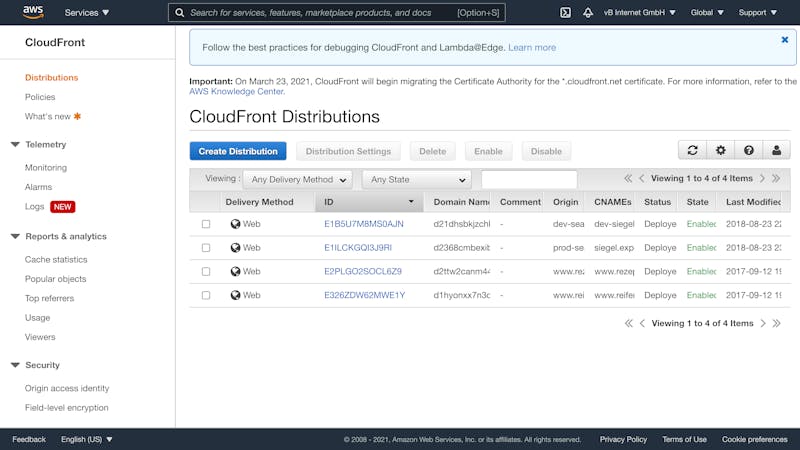This screenshot has height=450, width=800.
Task: Open the Services dropdown menu
Action: pyautogui.click(x=87, y=12)
